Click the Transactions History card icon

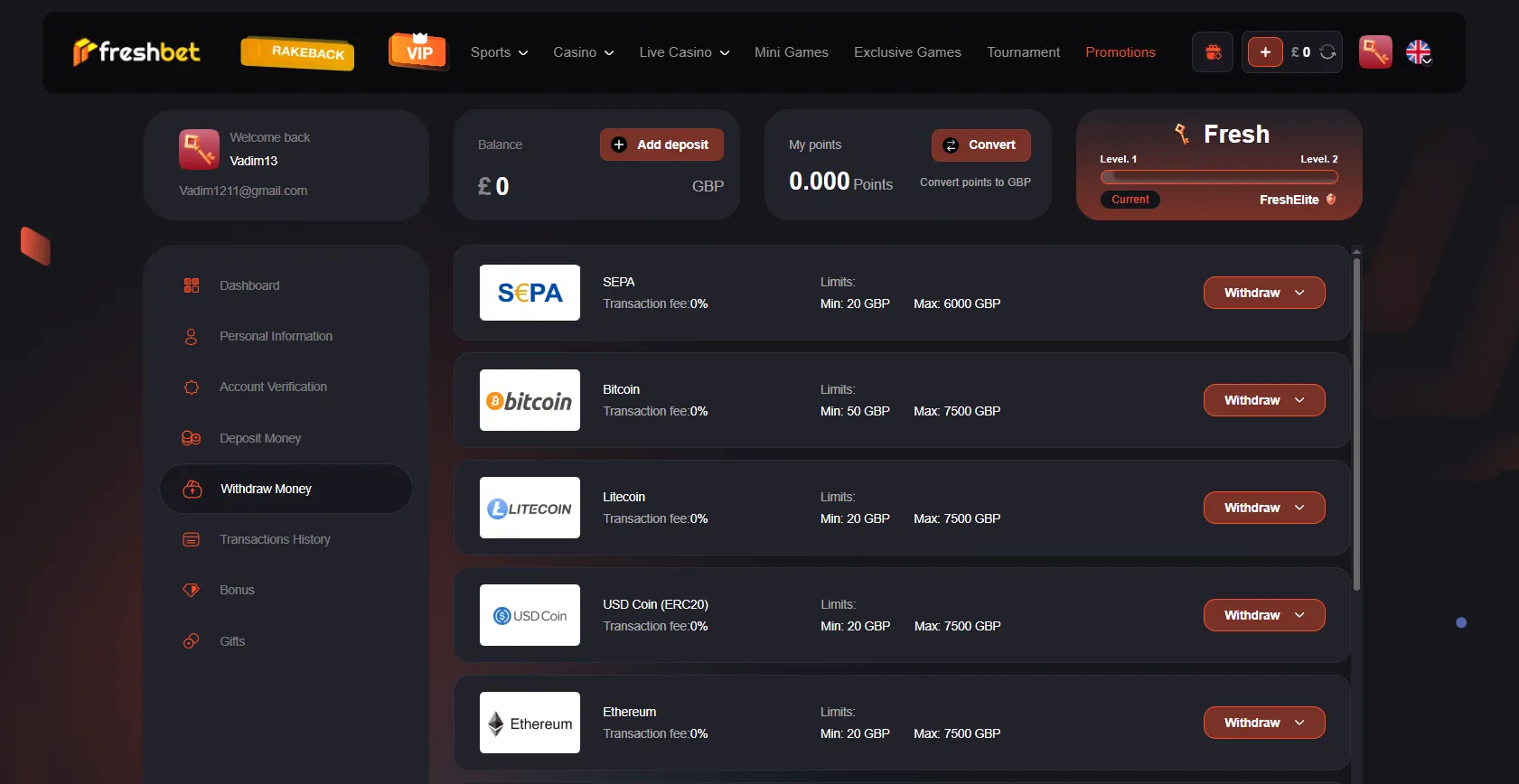coord(192,539)
